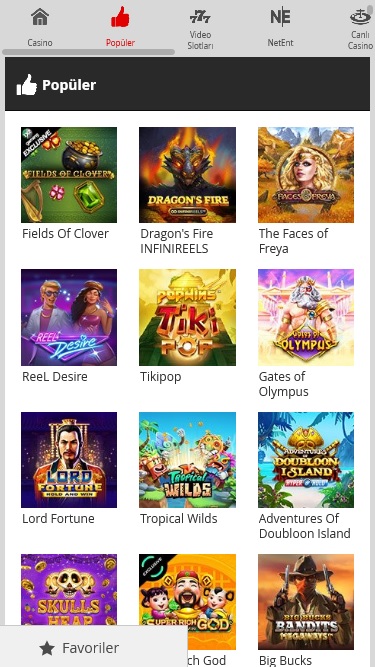Open Video Slotları 777 icon
This screenshot has width=375, height=667.
(x=200, y=17)
